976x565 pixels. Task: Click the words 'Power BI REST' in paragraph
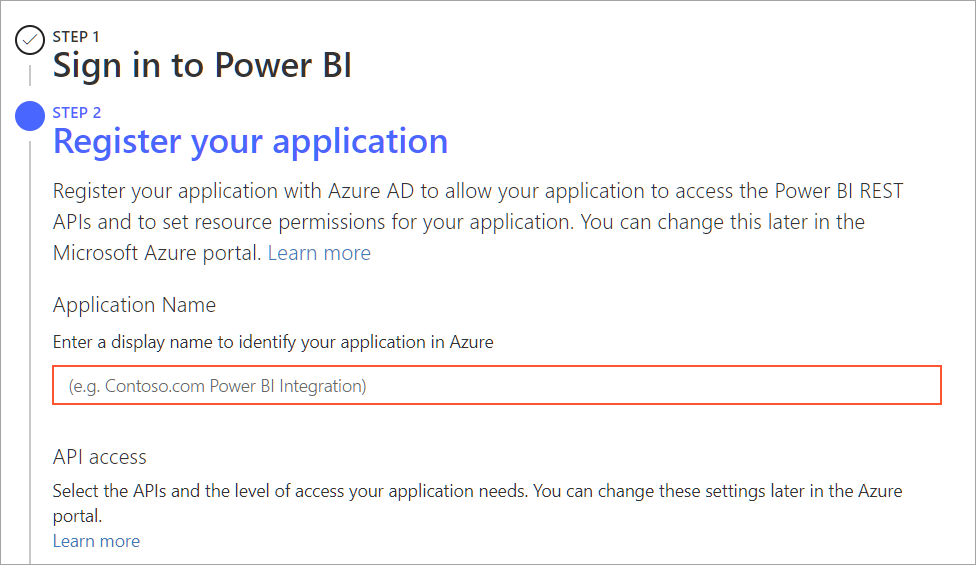click(822, 191)
